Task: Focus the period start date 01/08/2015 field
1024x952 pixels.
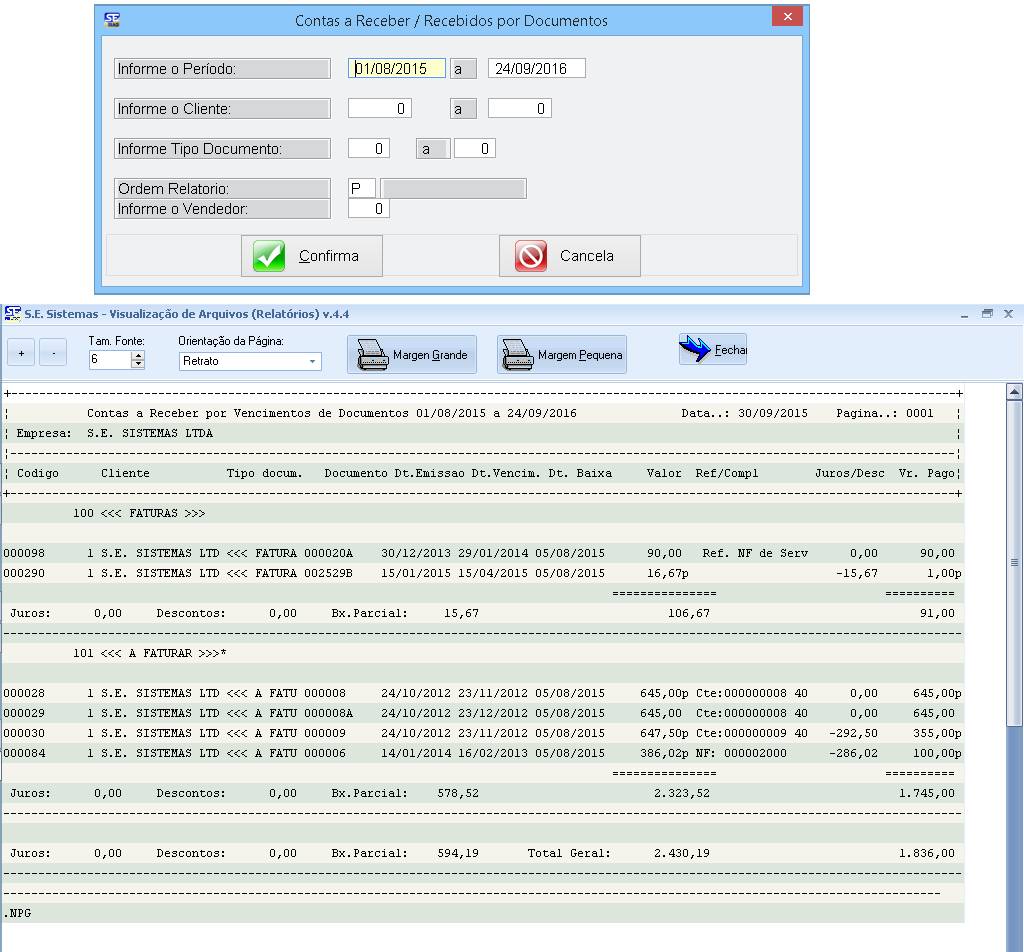Action: [x=396, y=68]
